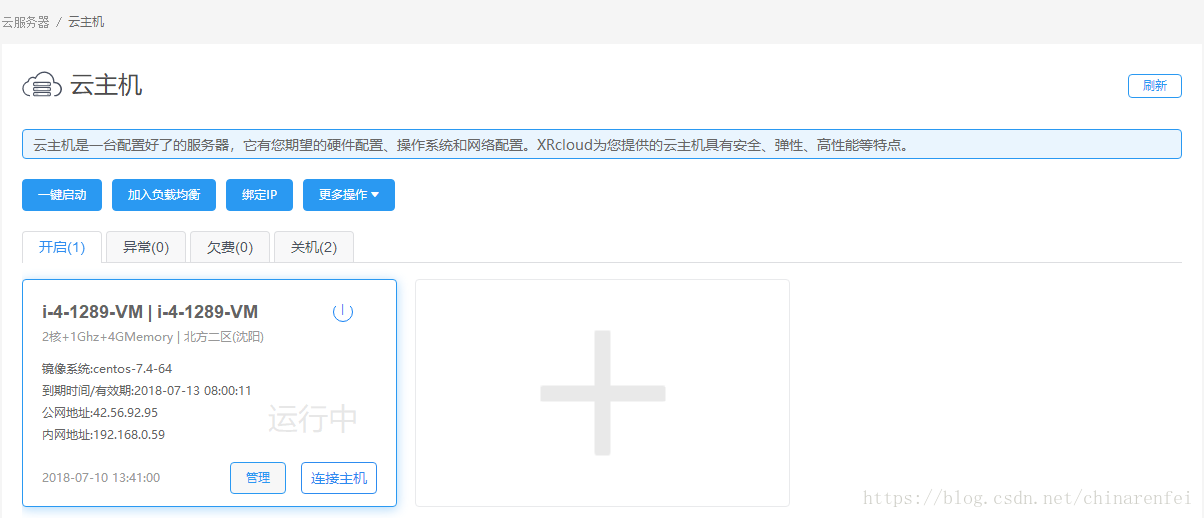The width and height of the screenshot is (1204, 518).
Task: Click the 2018-07-10 13:41:00 timestamp
Action: [101, 478]
